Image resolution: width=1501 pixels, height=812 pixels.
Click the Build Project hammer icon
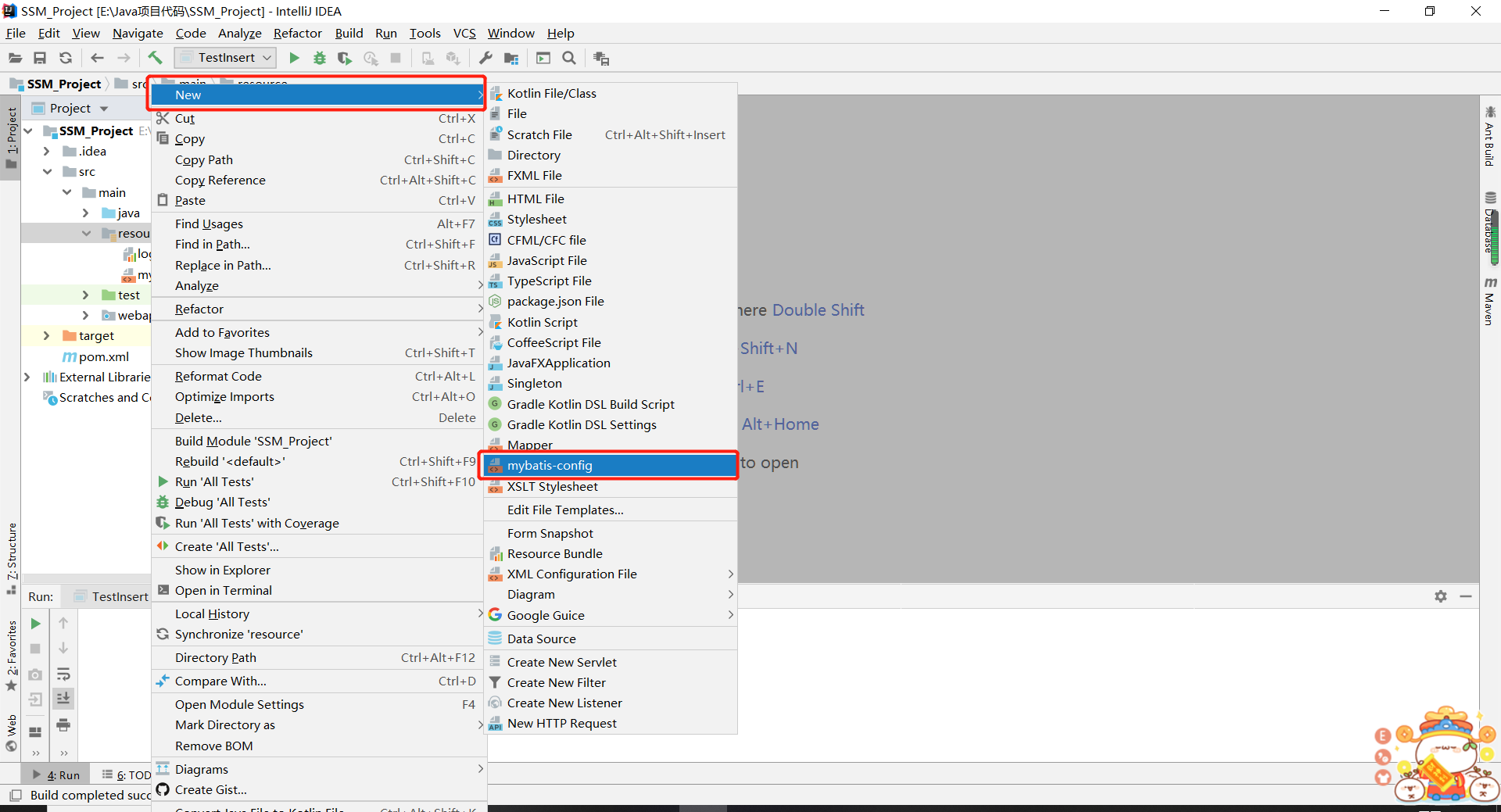click(155, 58)
